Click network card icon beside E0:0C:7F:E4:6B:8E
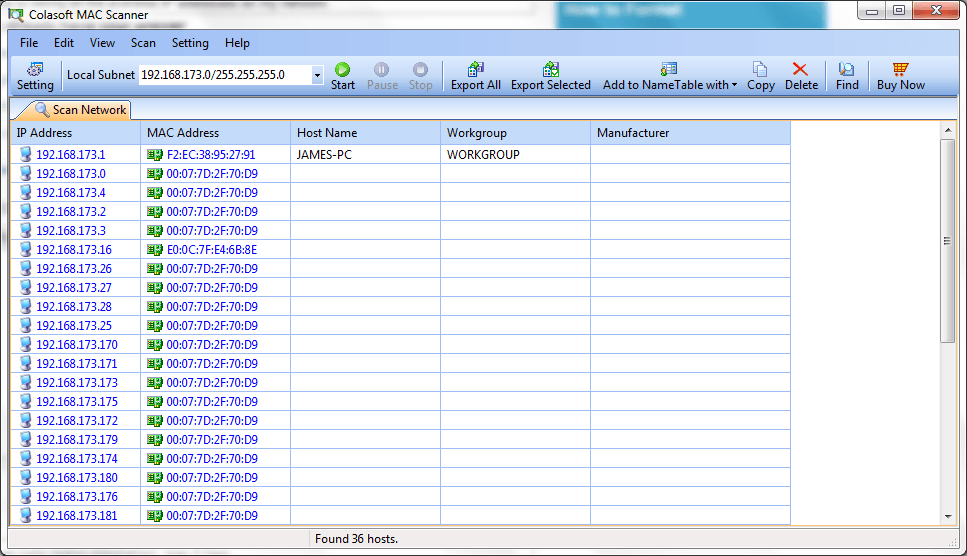This screenshot has width=967, height=556. (x=155, y=250)
